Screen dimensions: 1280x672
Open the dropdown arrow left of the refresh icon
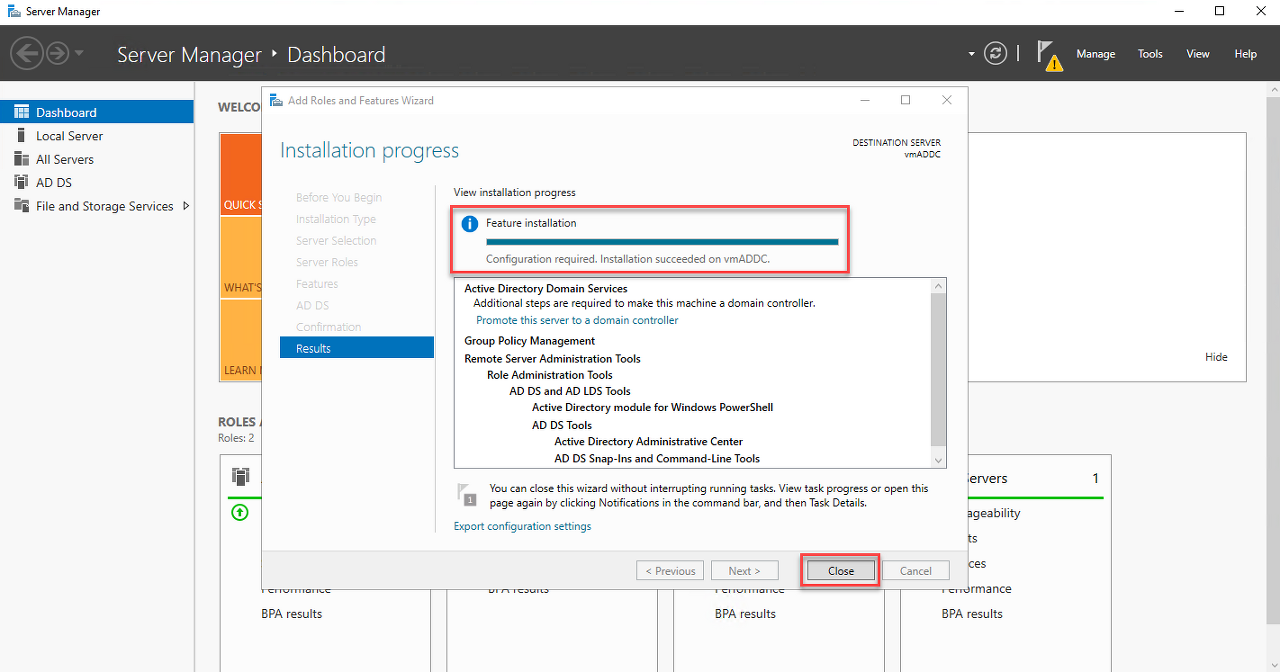coord(971,54)
